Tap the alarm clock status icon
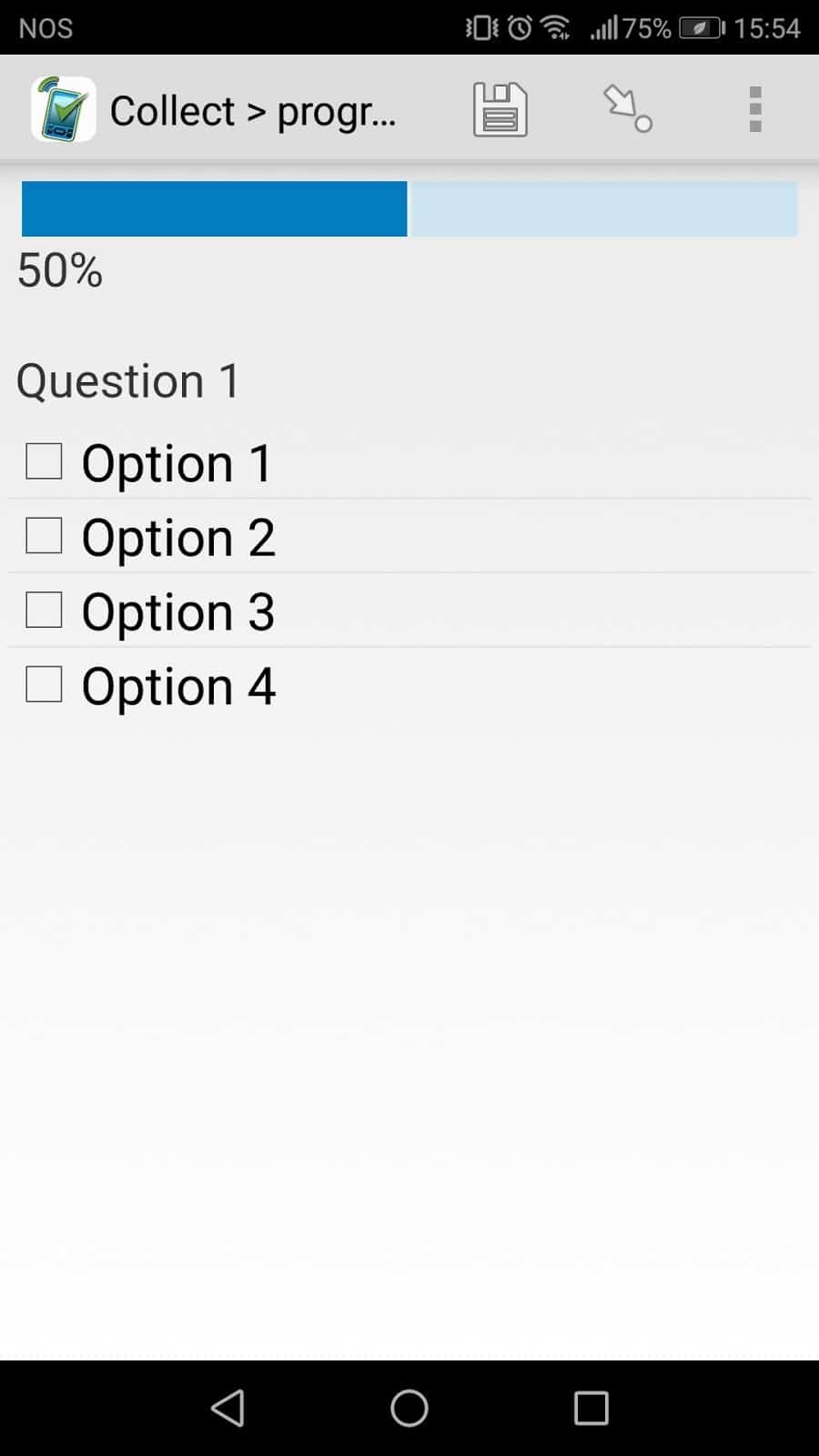 click(520, 28)
